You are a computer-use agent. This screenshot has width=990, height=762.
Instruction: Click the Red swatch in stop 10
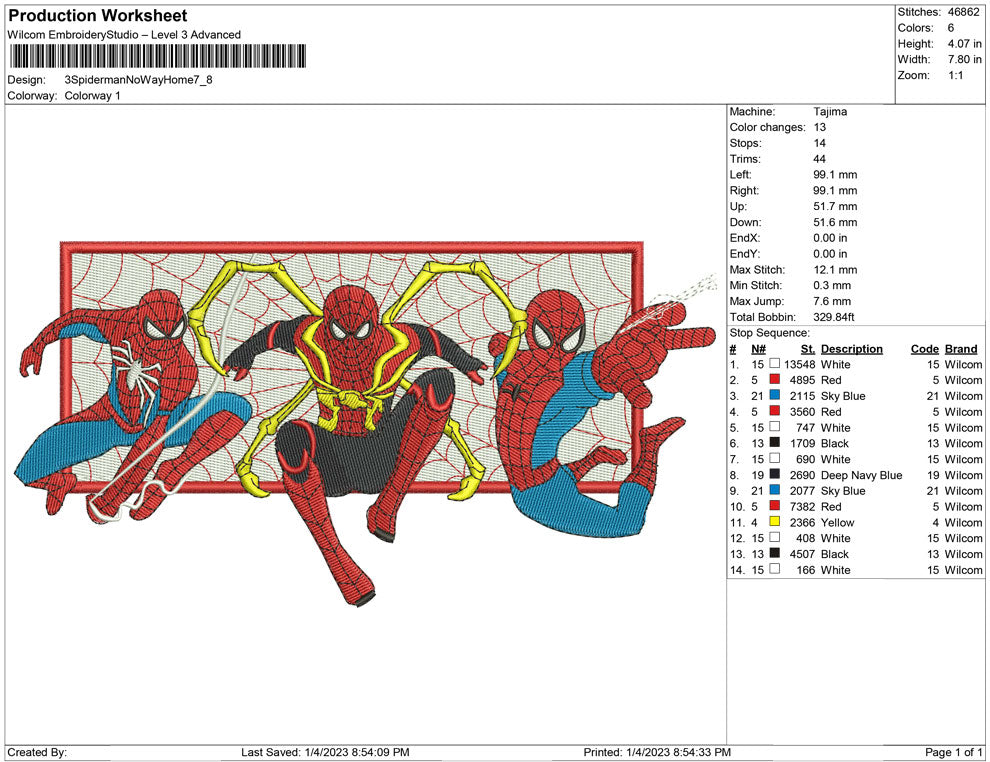[x=774, y=507]
